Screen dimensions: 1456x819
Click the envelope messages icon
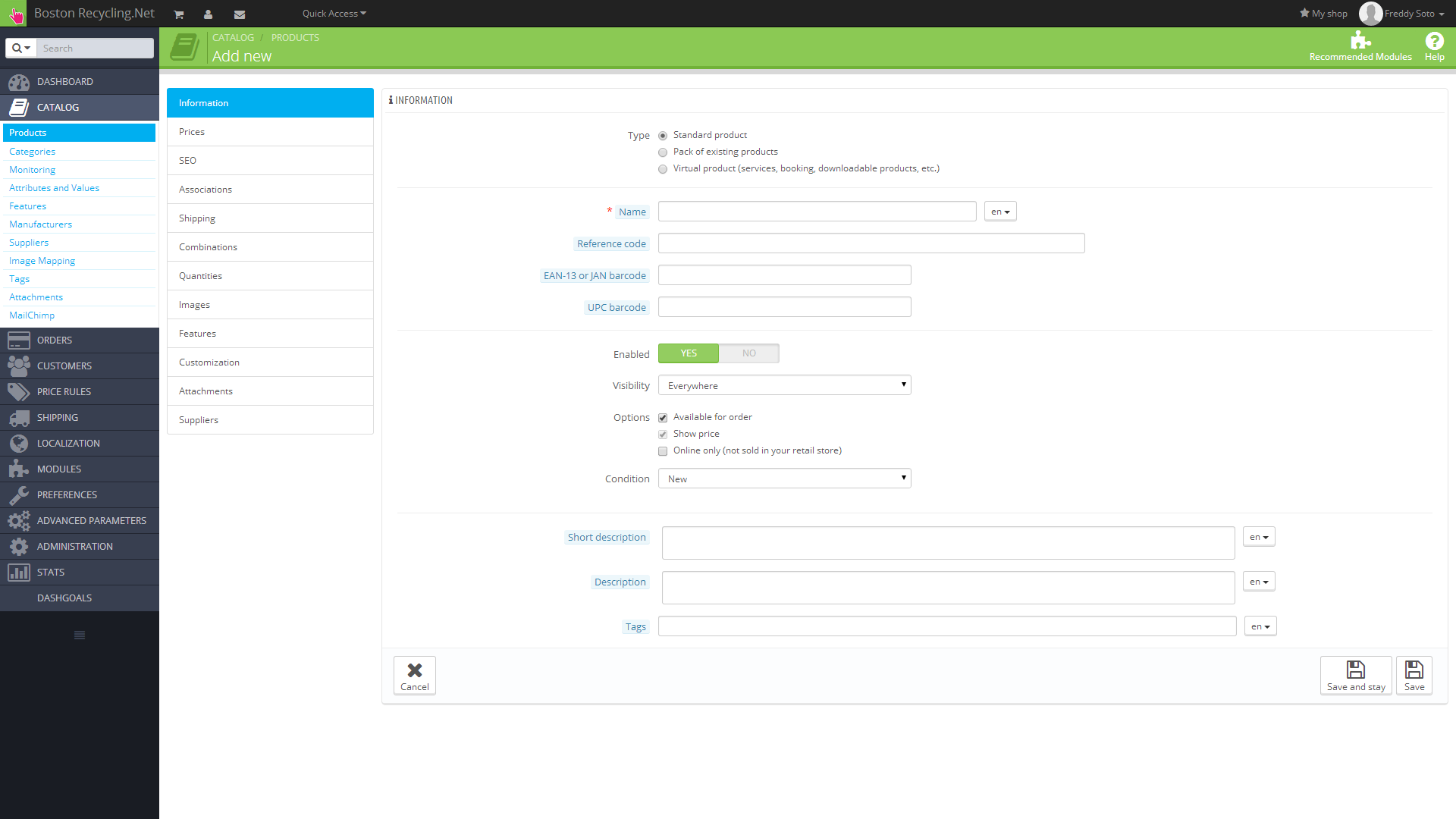tap(240, 14)
